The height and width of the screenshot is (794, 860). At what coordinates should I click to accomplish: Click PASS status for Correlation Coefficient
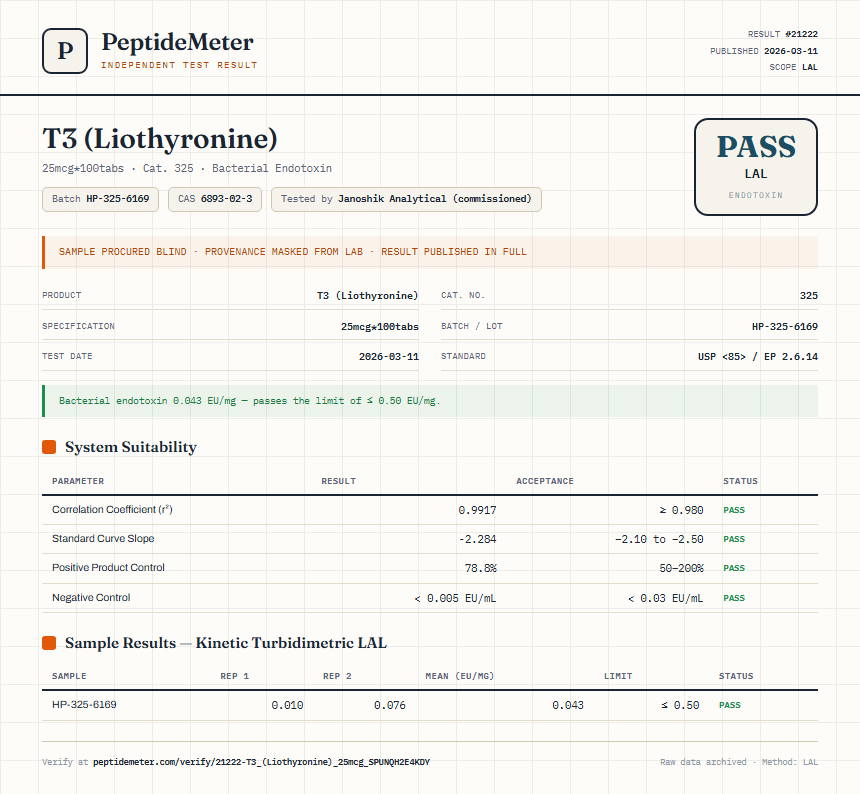734,510
